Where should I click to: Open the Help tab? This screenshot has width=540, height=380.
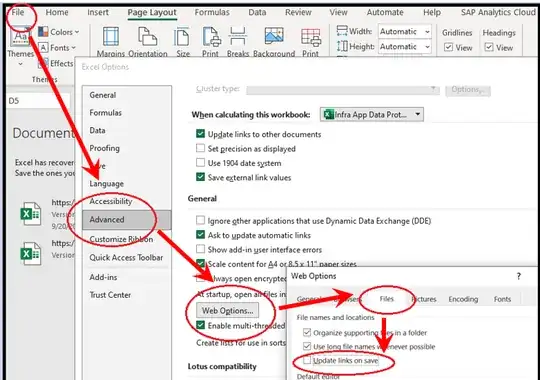coord(432,12)
